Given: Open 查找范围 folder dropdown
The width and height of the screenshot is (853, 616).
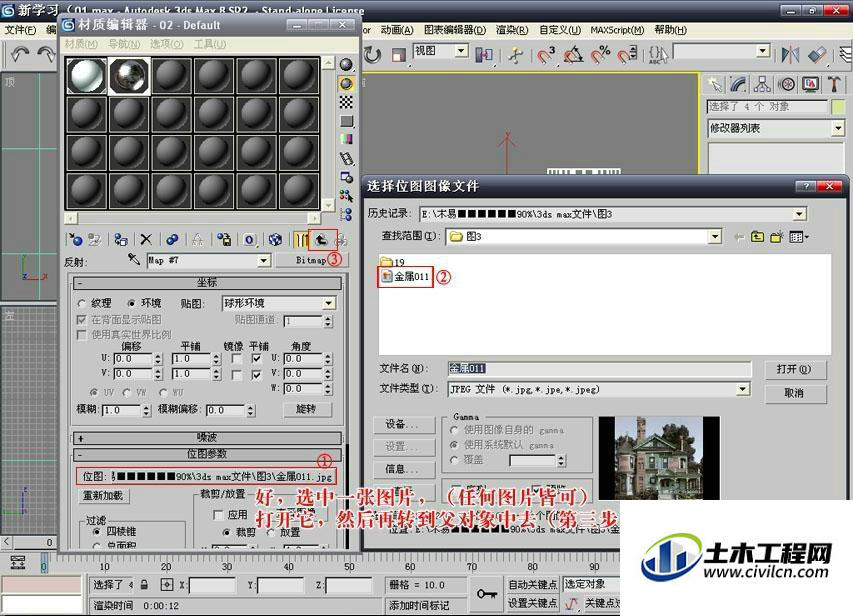Looking at the screenshot, I should click(715, 236).
